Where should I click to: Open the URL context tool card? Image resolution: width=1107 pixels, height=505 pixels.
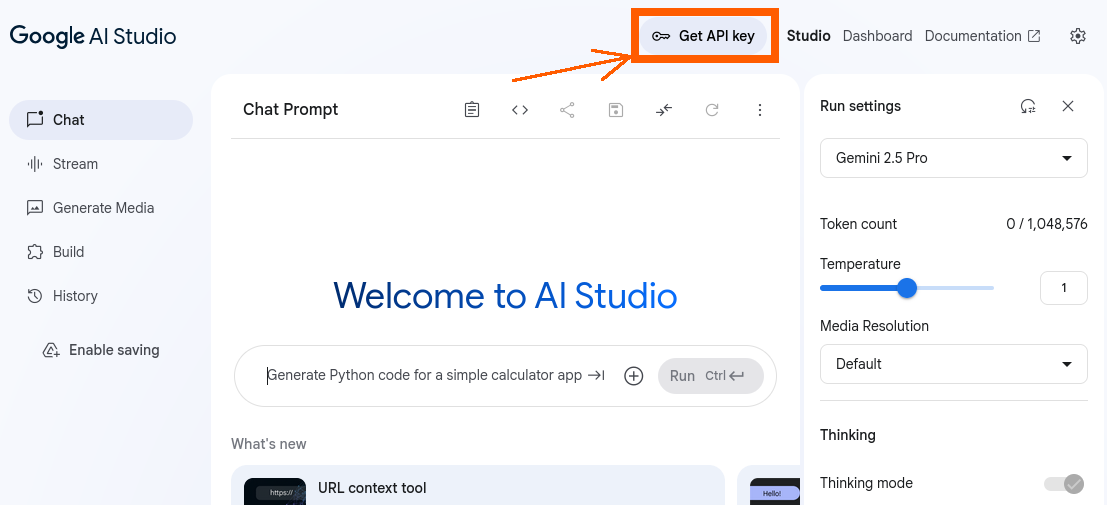coord(477,485)
